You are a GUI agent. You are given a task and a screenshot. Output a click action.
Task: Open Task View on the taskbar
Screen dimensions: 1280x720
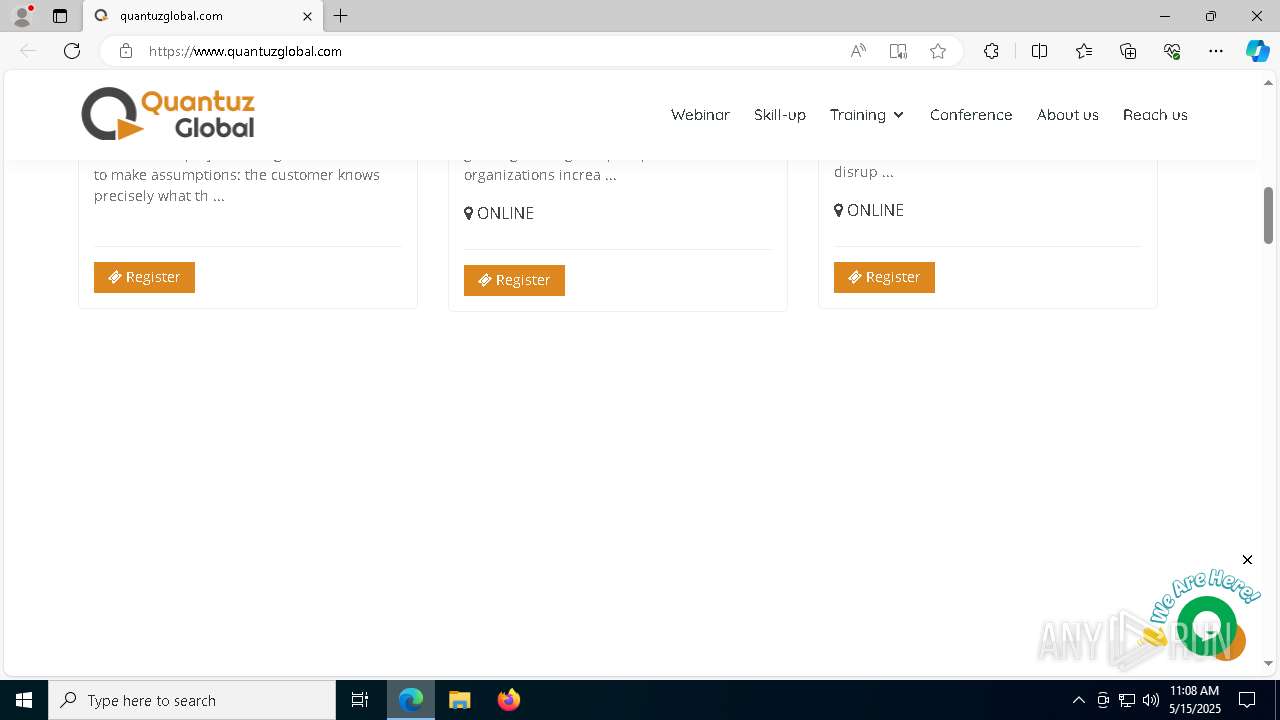click(x=360, y=700)
